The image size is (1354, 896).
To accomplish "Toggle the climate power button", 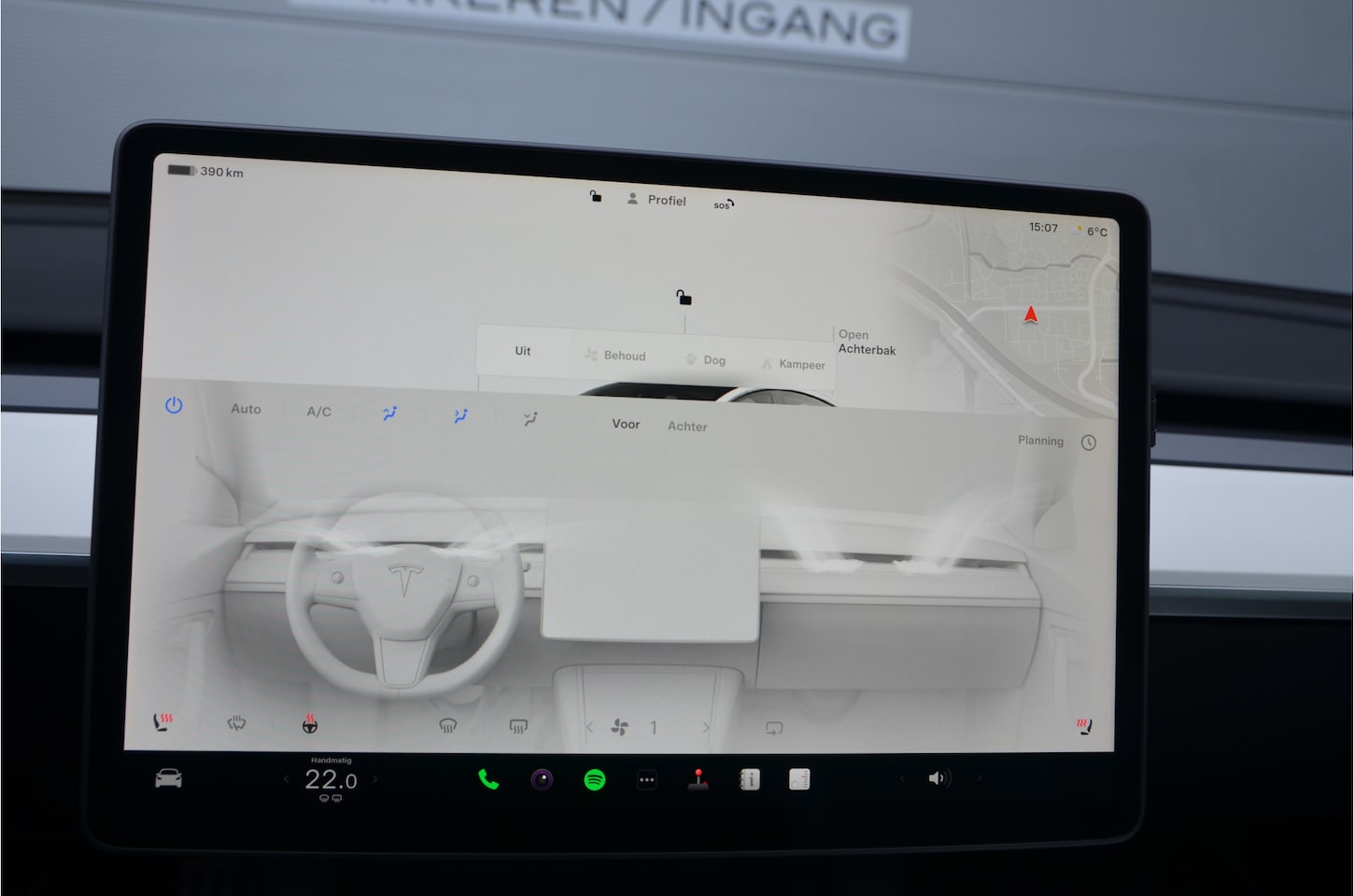I will 174,406.
